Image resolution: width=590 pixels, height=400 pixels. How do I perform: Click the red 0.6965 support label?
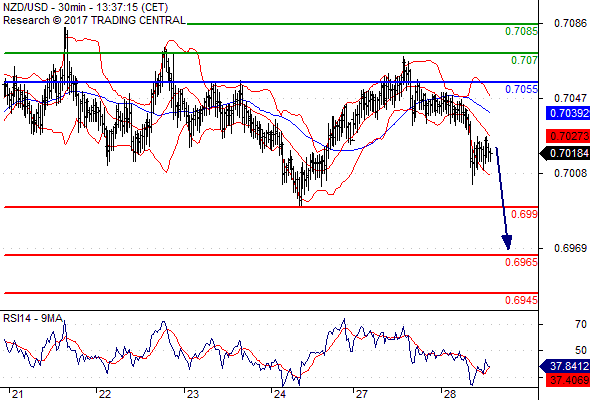tap(521, 262)
